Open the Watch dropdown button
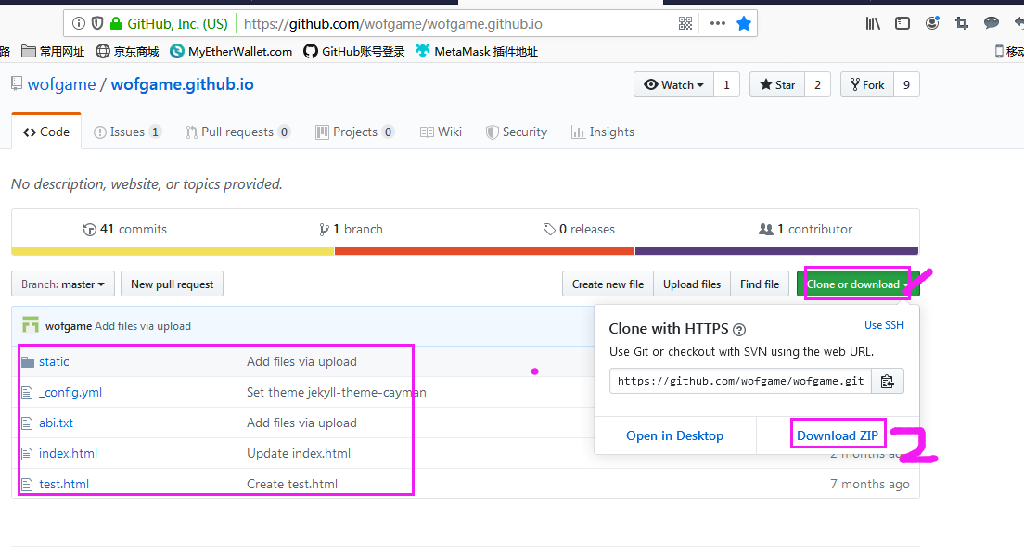1024x555 pixels. [x=674, y=85]
